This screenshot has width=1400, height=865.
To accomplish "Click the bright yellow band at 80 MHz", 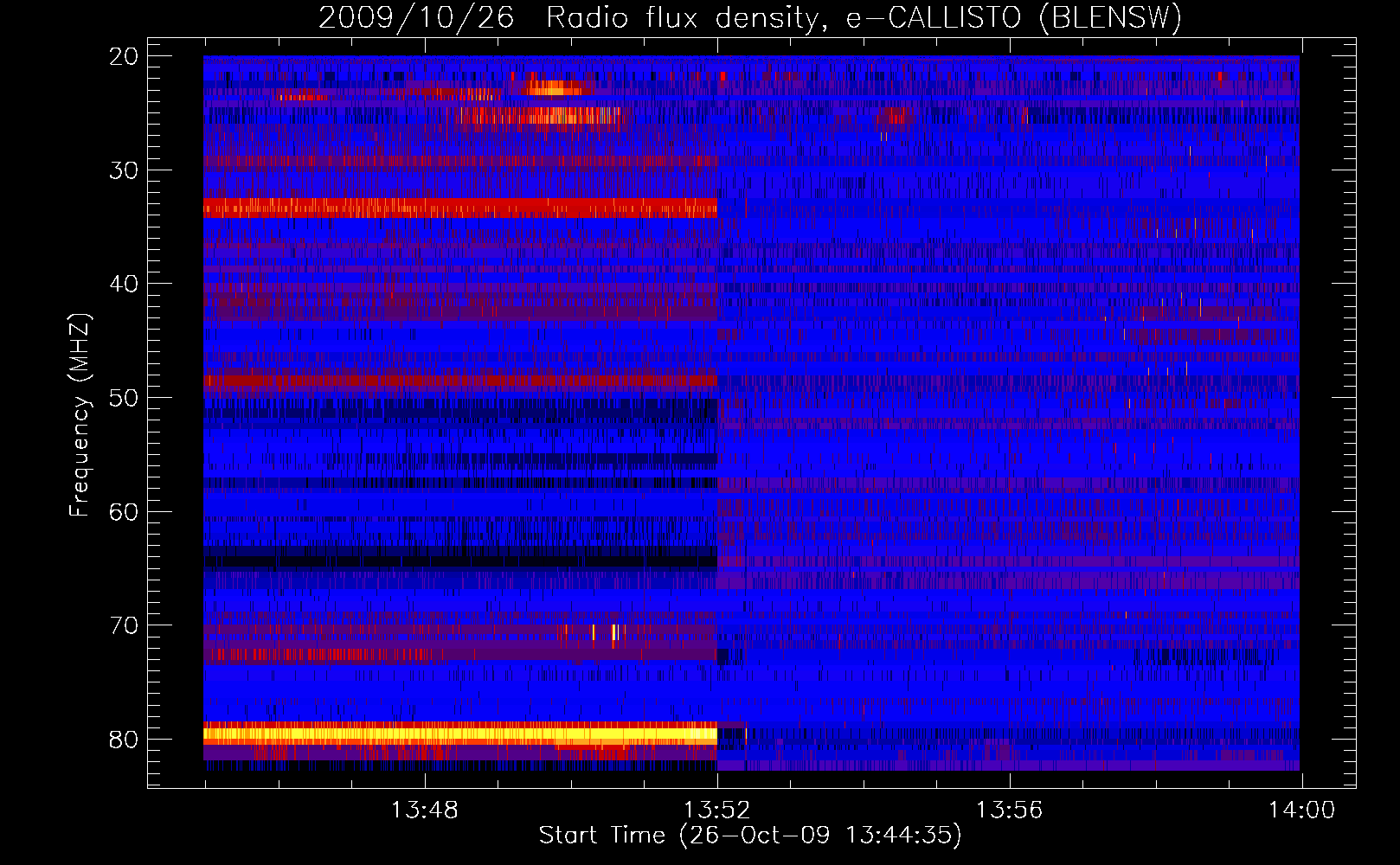I will click(x=460, y=734).
